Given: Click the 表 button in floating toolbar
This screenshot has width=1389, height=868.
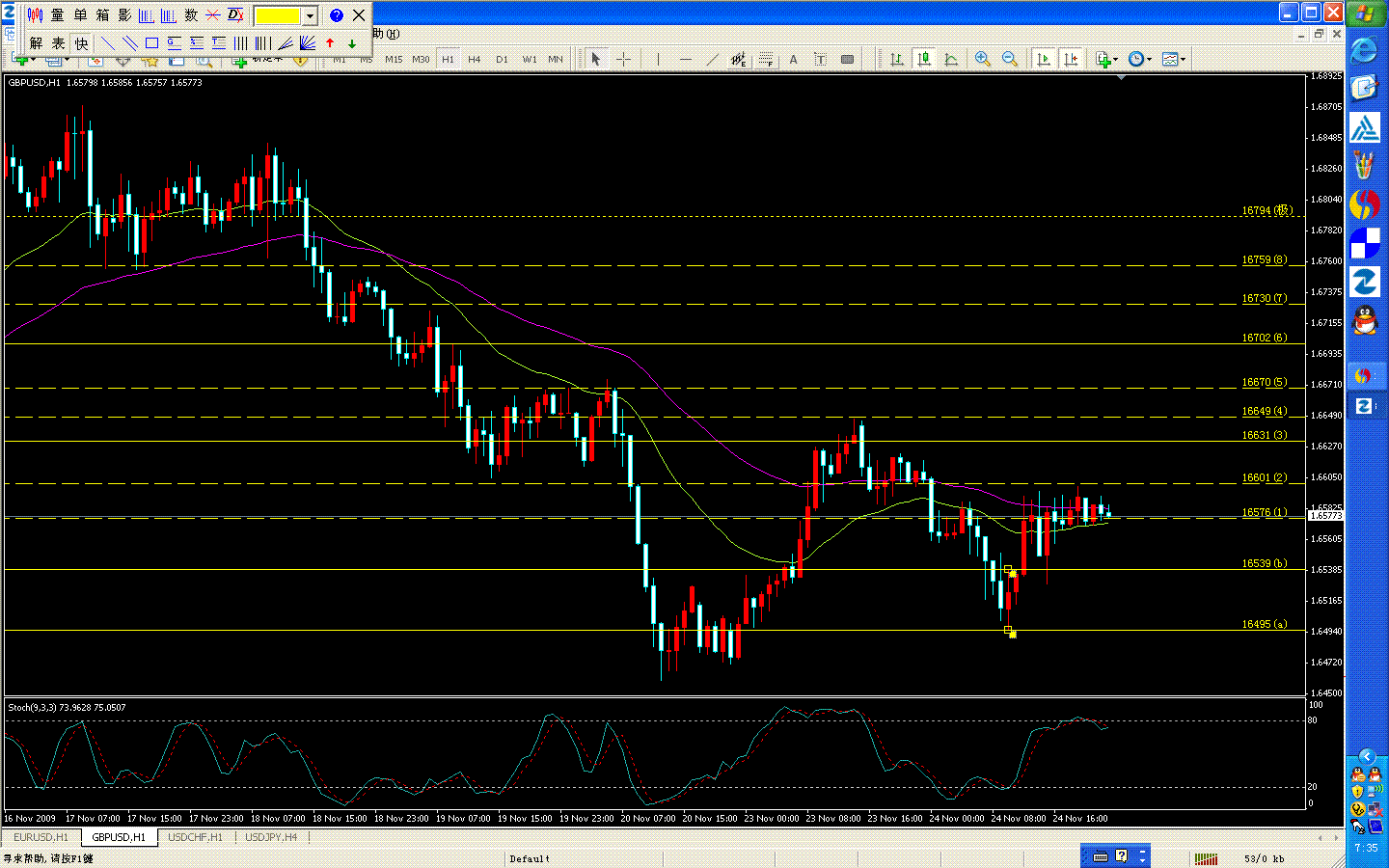Looking at the screenshot, I should click(x=58, y=43).
